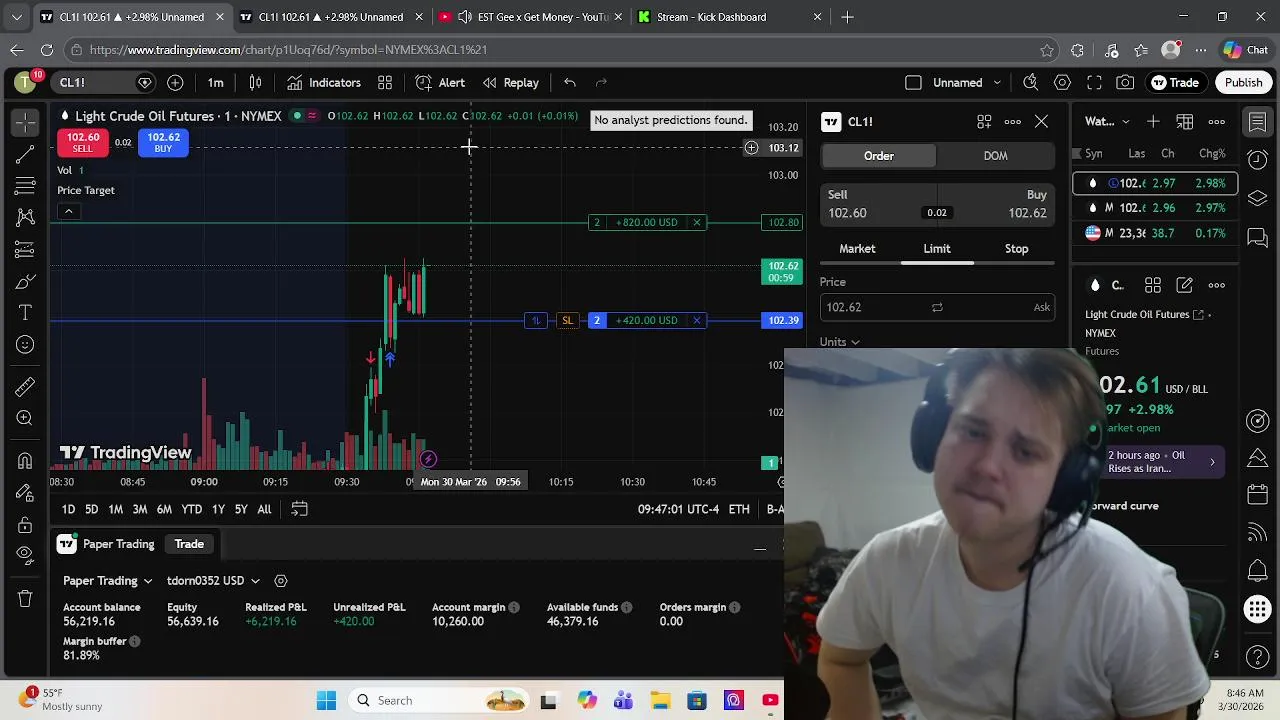
Task: Open the chats sidebar icon
Action: 1258,238
